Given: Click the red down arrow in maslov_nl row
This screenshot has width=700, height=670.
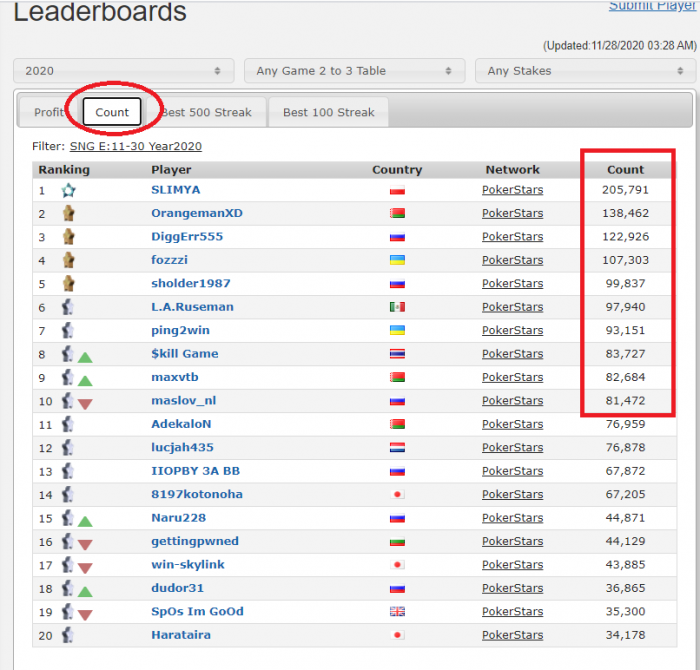Looking at the screenshot, I should pyautogui.click(x=85, y=404).
